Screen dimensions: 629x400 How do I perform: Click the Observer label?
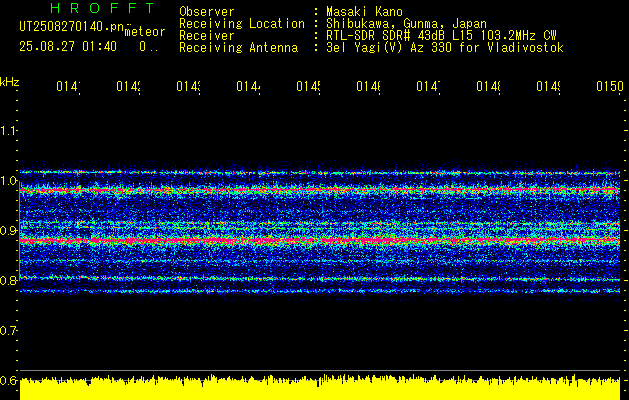pos(207,12)
